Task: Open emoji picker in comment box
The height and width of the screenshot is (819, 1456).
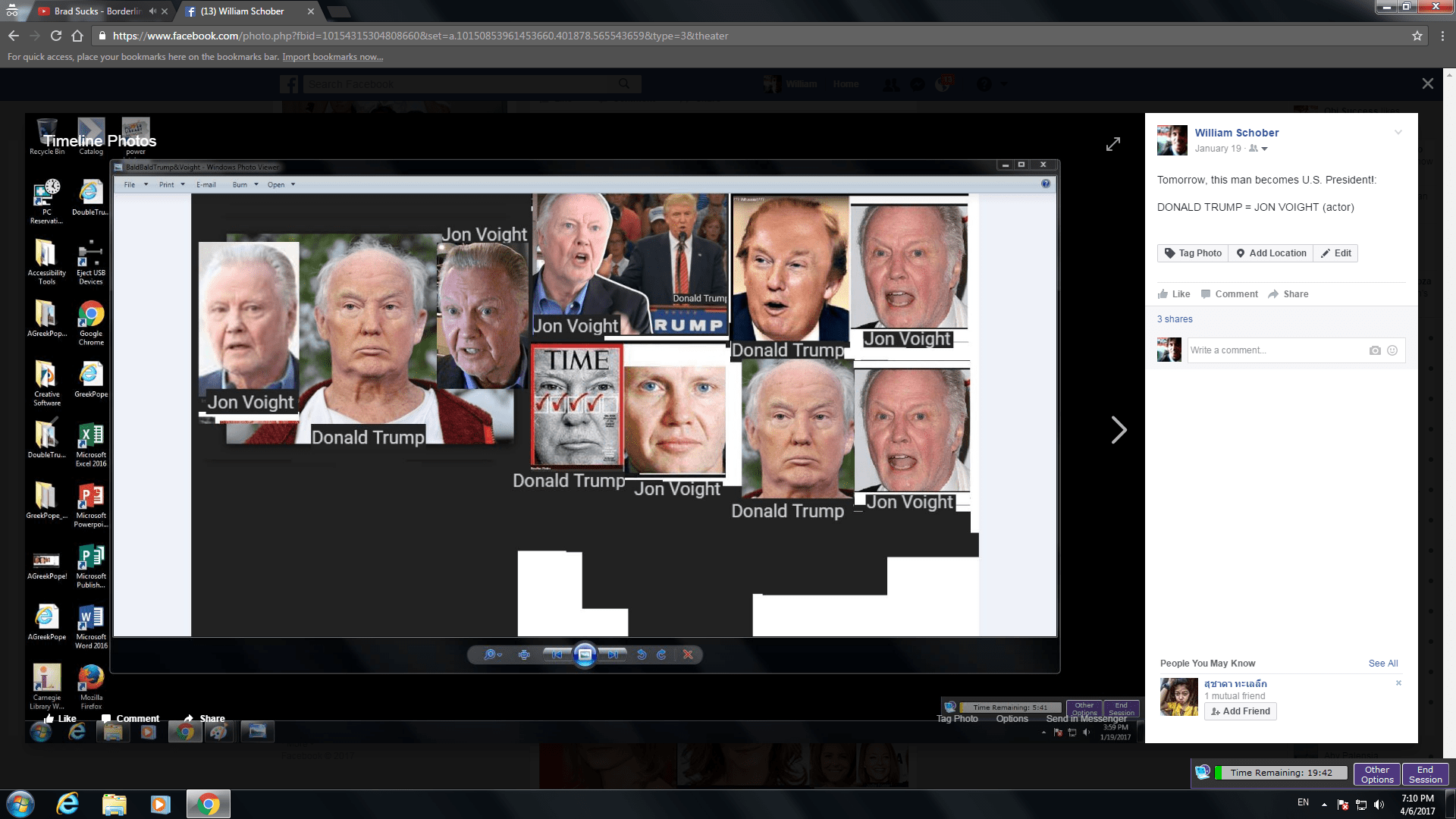Action: coord(1392,350)
